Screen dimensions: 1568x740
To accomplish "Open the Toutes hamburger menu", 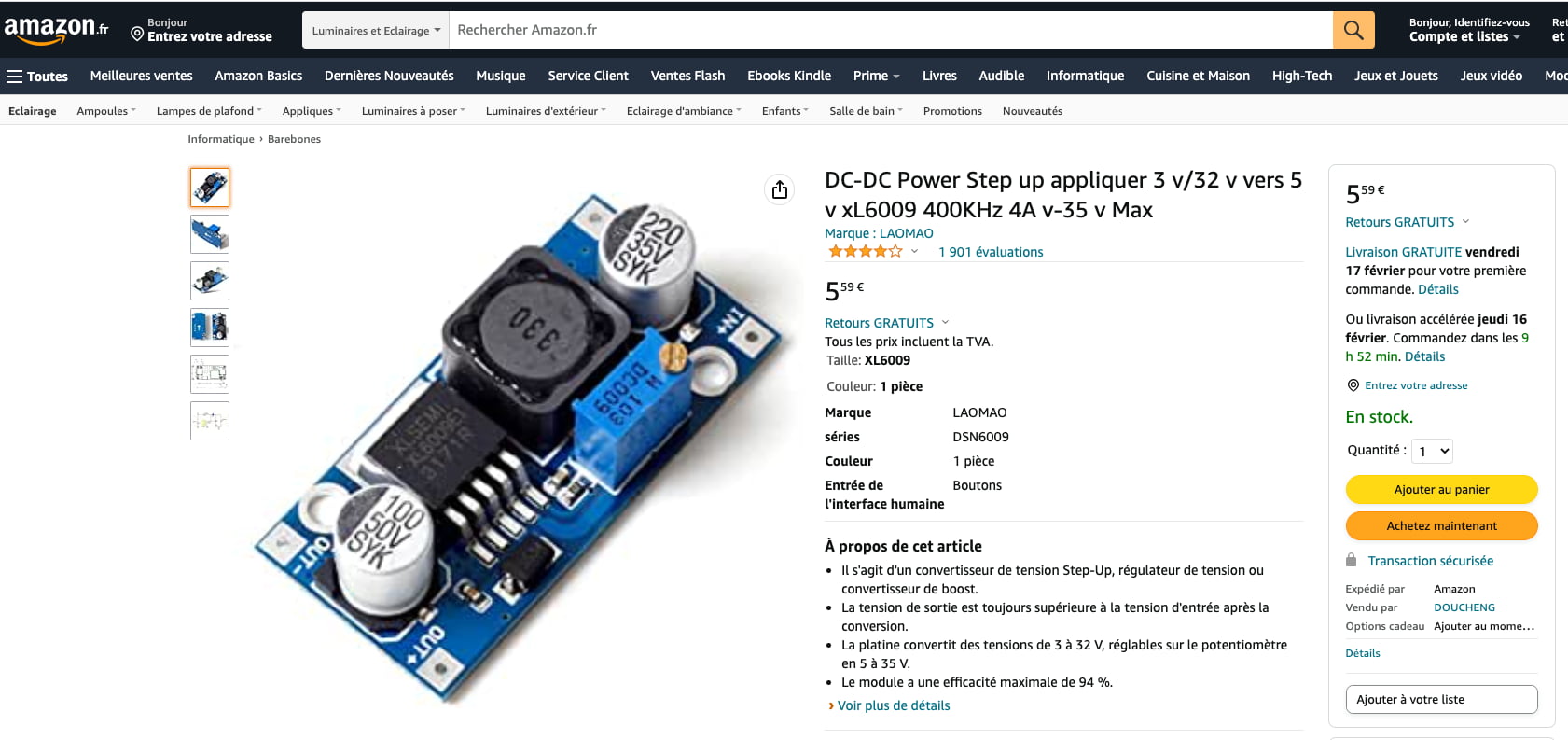I will point(37,76).
